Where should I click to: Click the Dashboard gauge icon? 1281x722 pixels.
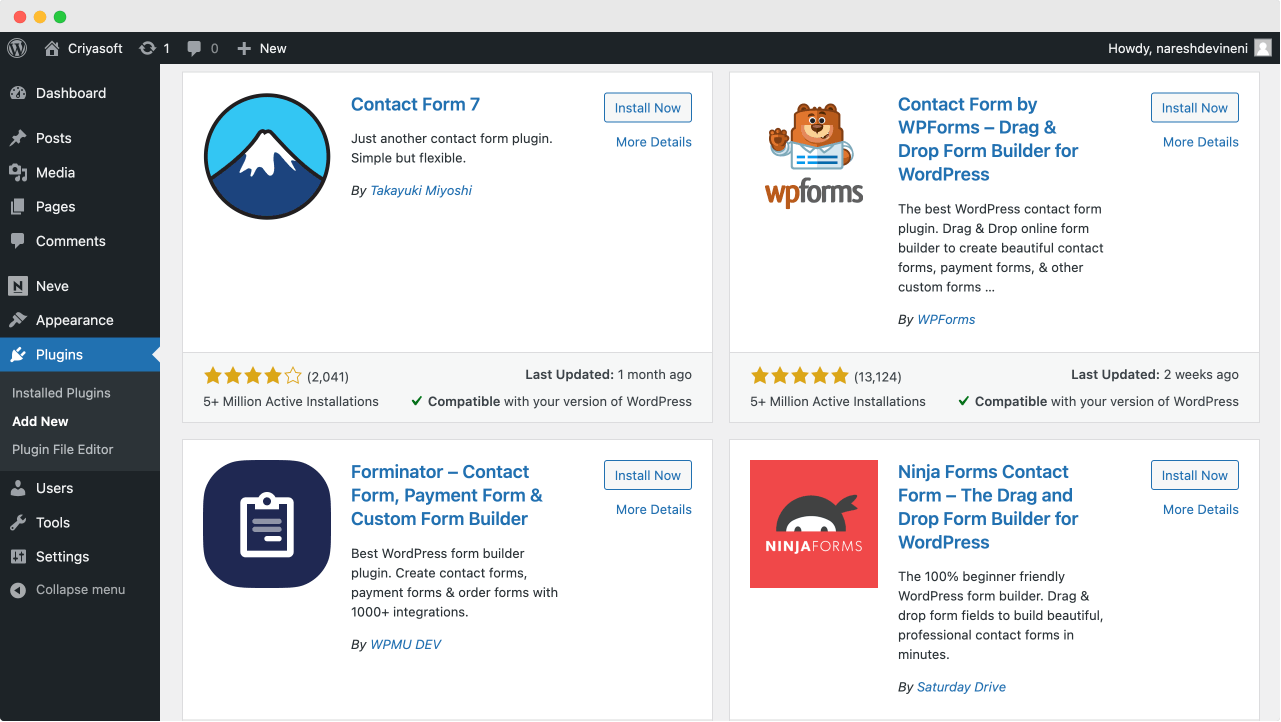18,93
